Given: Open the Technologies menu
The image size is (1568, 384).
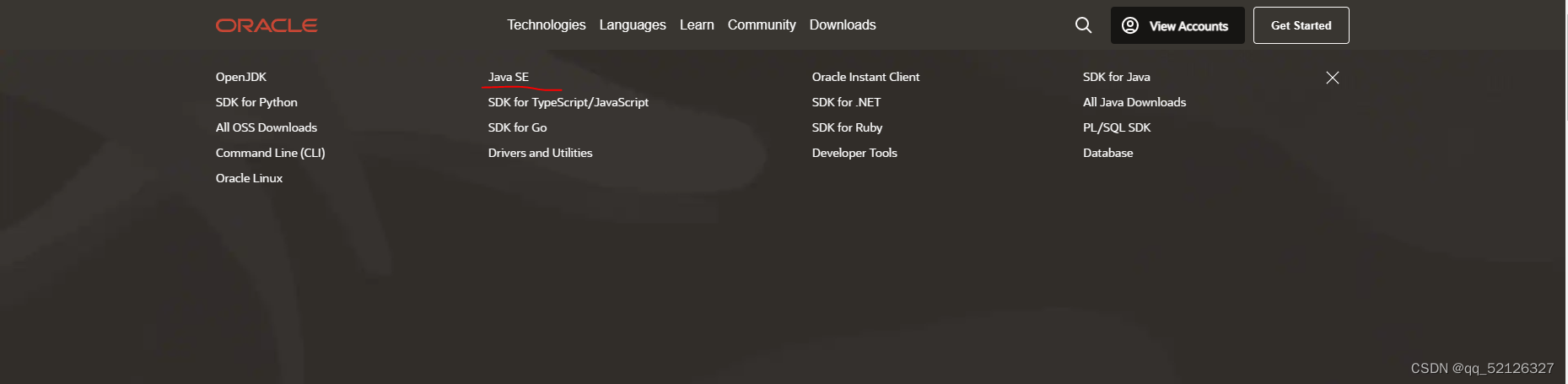Looking at the screenshot, I should click(x=547, y=25).
